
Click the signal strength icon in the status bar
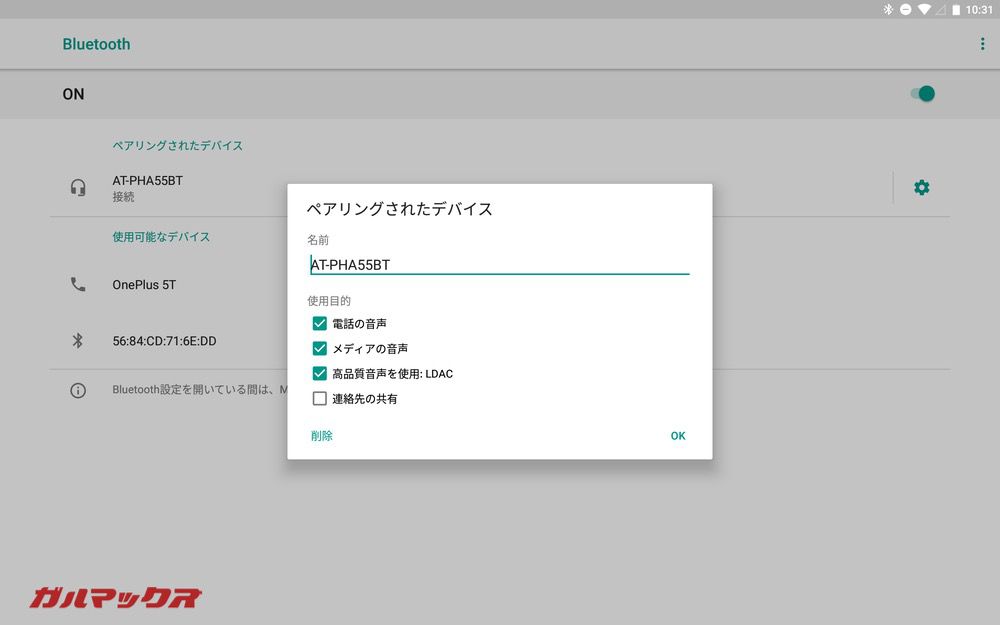coord(940,9)
